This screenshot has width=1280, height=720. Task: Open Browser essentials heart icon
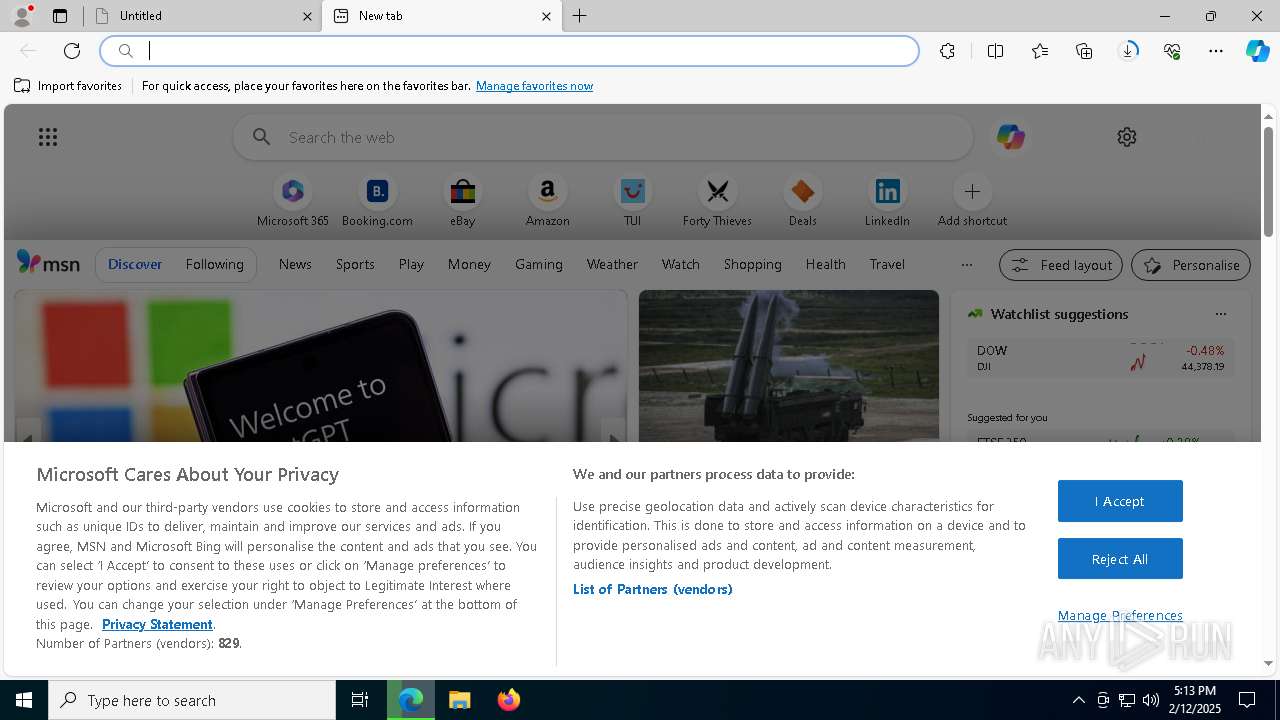click(x=1172, y=51)
